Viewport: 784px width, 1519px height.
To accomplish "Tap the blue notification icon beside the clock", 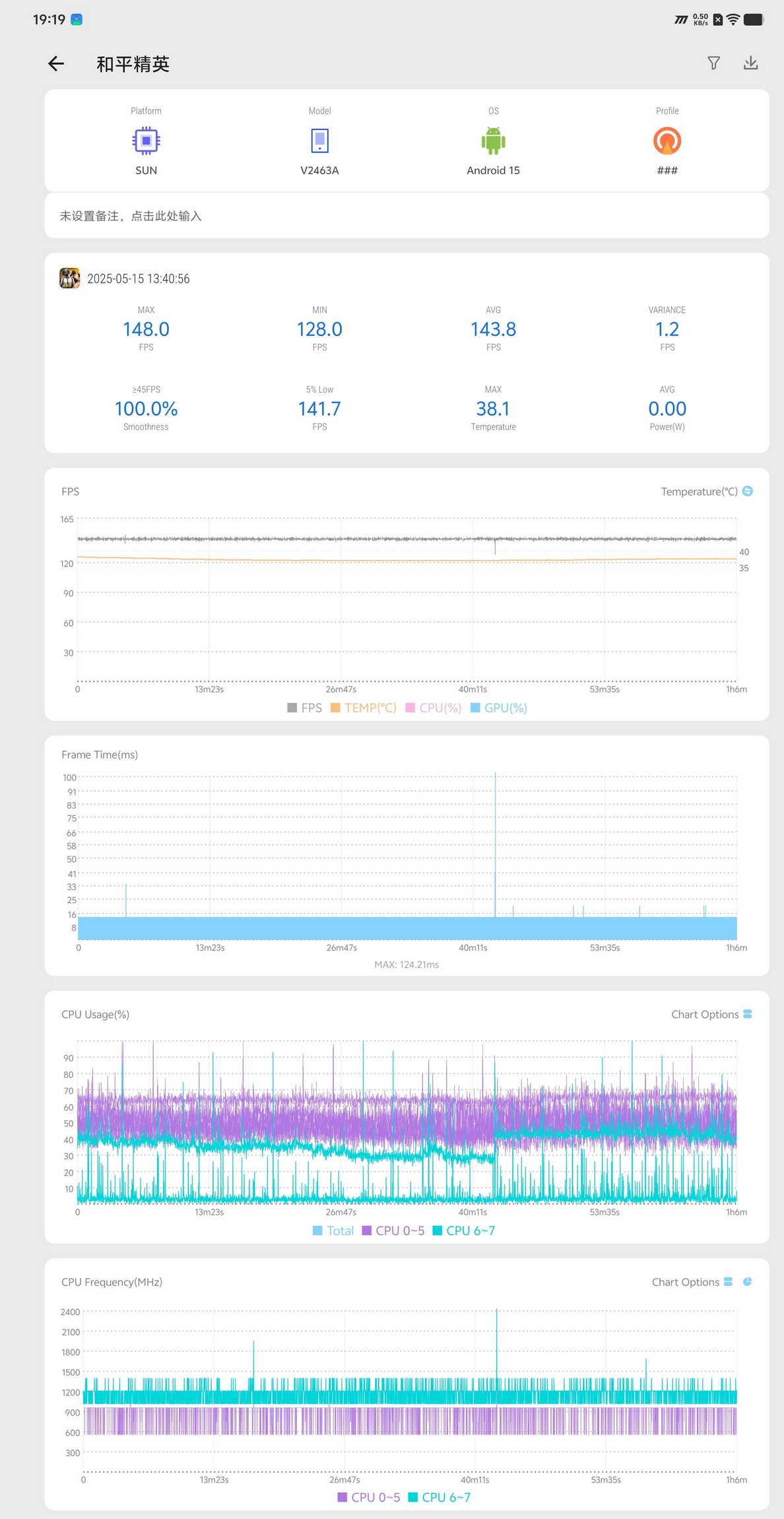I will pyautogui.click(x=77, y=19).
